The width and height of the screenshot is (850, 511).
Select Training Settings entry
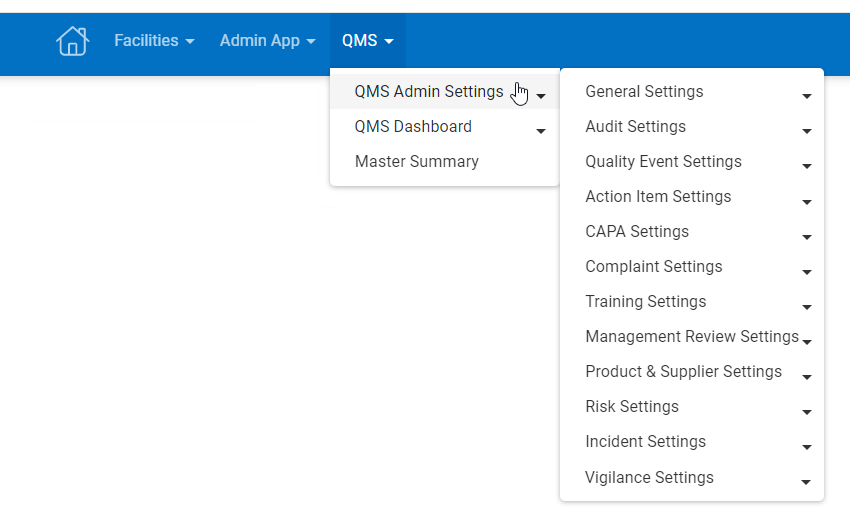click(x=645, y=302)
